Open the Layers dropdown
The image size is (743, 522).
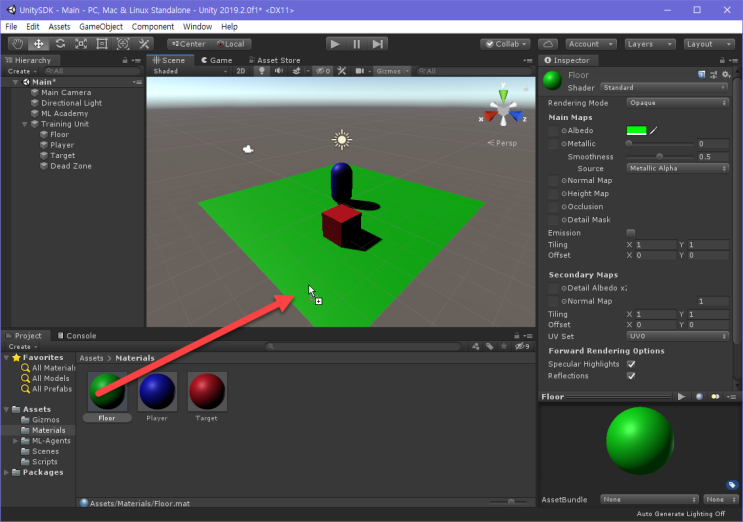pos(648,44)
